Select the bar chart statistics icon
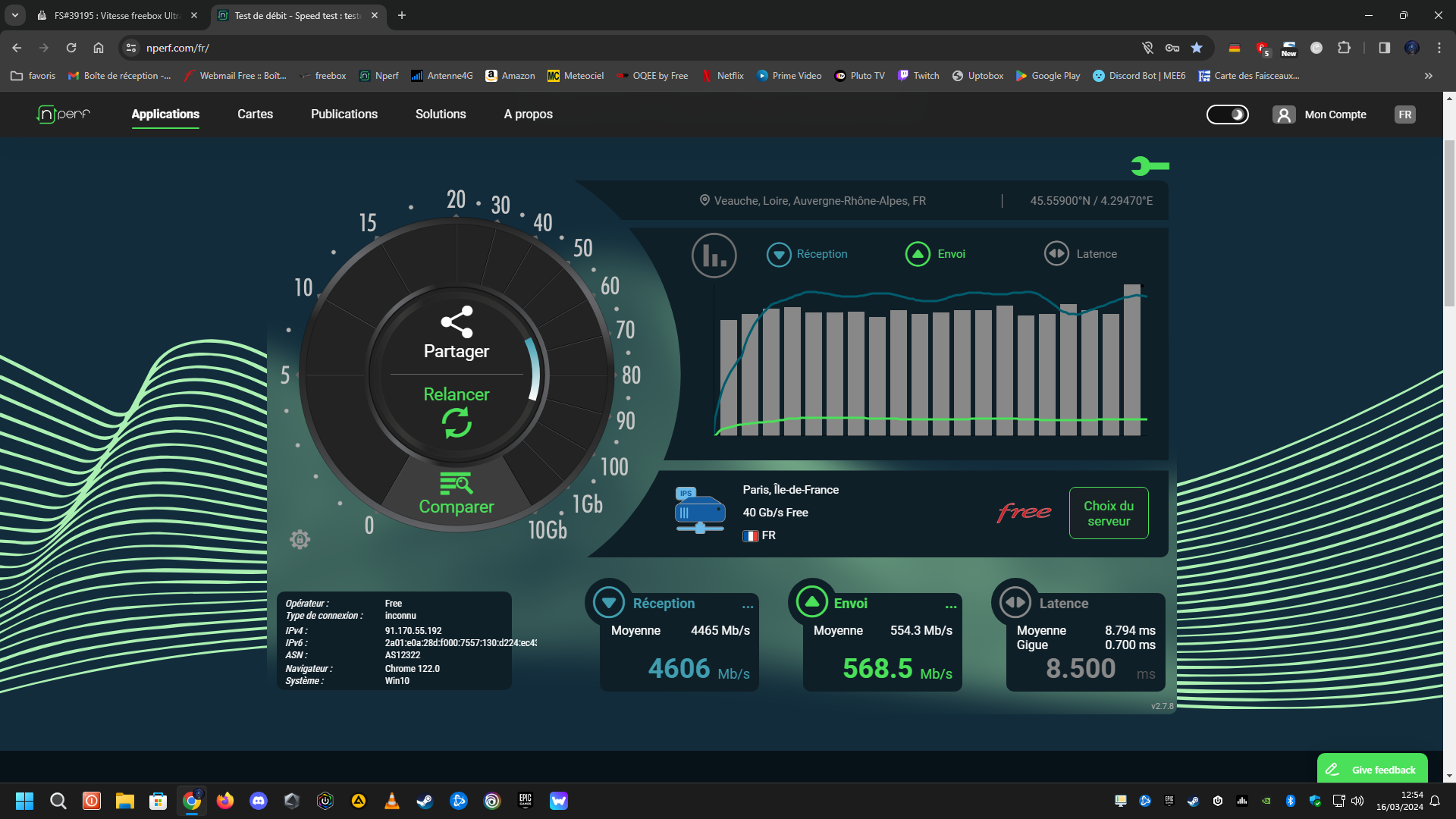The width and height of the screenshot is (1456, 819). 714,255
